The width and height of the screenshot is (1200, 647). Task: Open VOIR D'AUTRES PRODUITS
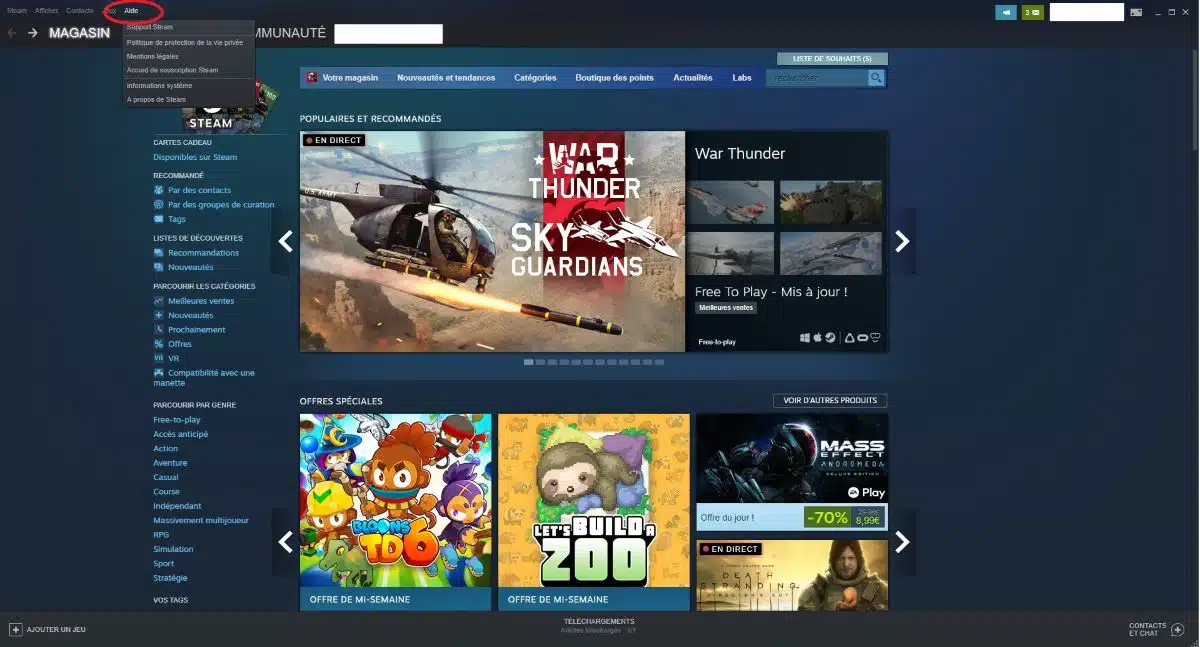click(828, 399)
